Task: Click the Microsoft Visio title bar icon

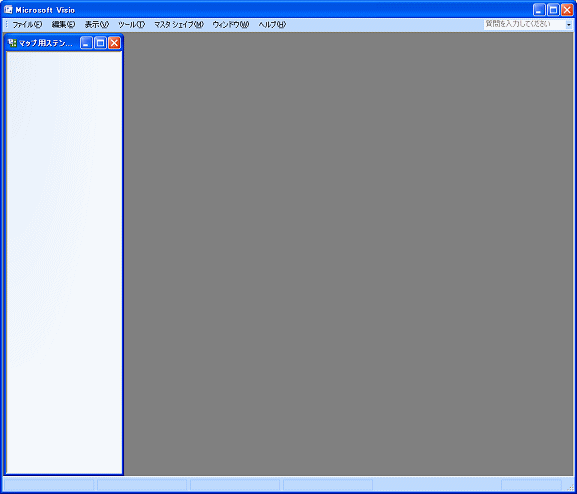Action: pos(8,10)
